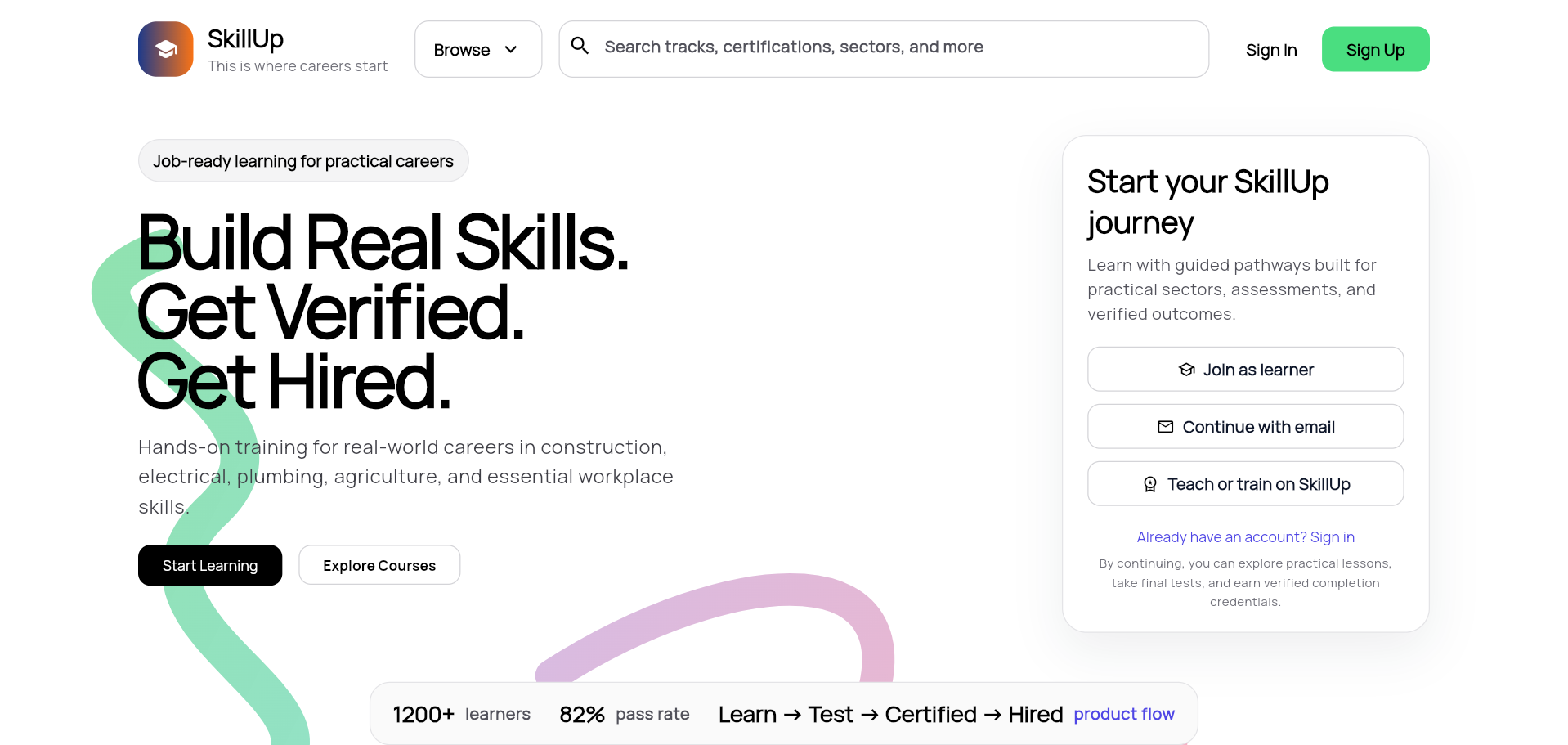The width and height of the screenshot is (1568, 745).
Task: Click the Job-ready learning pill badge
Action: tap(302, 160)
